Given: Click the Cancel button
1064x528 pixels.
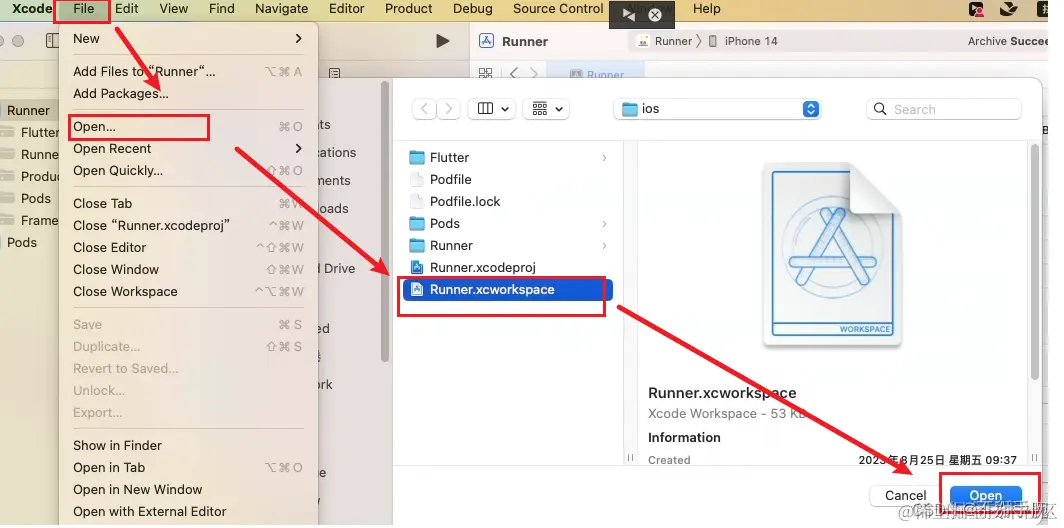Looking at the screenshot, I should (905, 495).
